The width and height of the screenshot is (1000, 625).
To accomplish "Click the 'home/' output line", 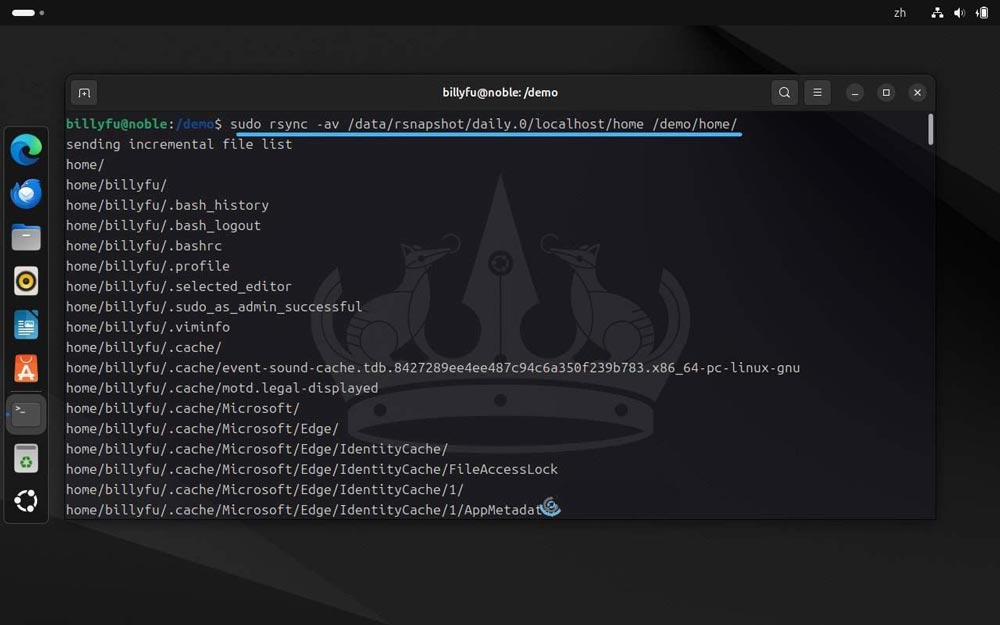I will tap(85, 165).
